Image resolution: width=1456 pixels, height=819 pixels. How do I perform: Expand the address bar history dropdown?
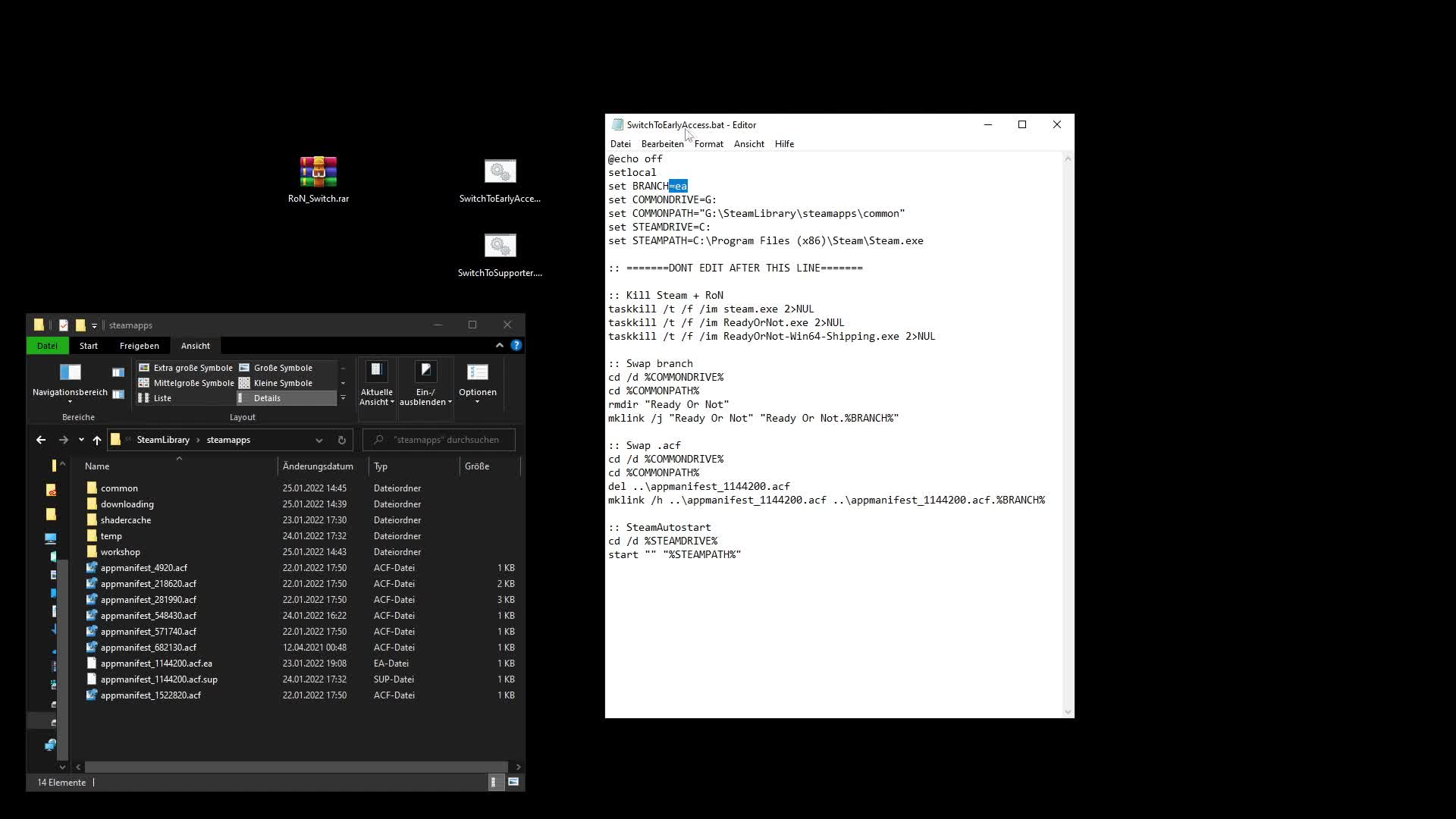pyautogui.click(x=319, y=440)
